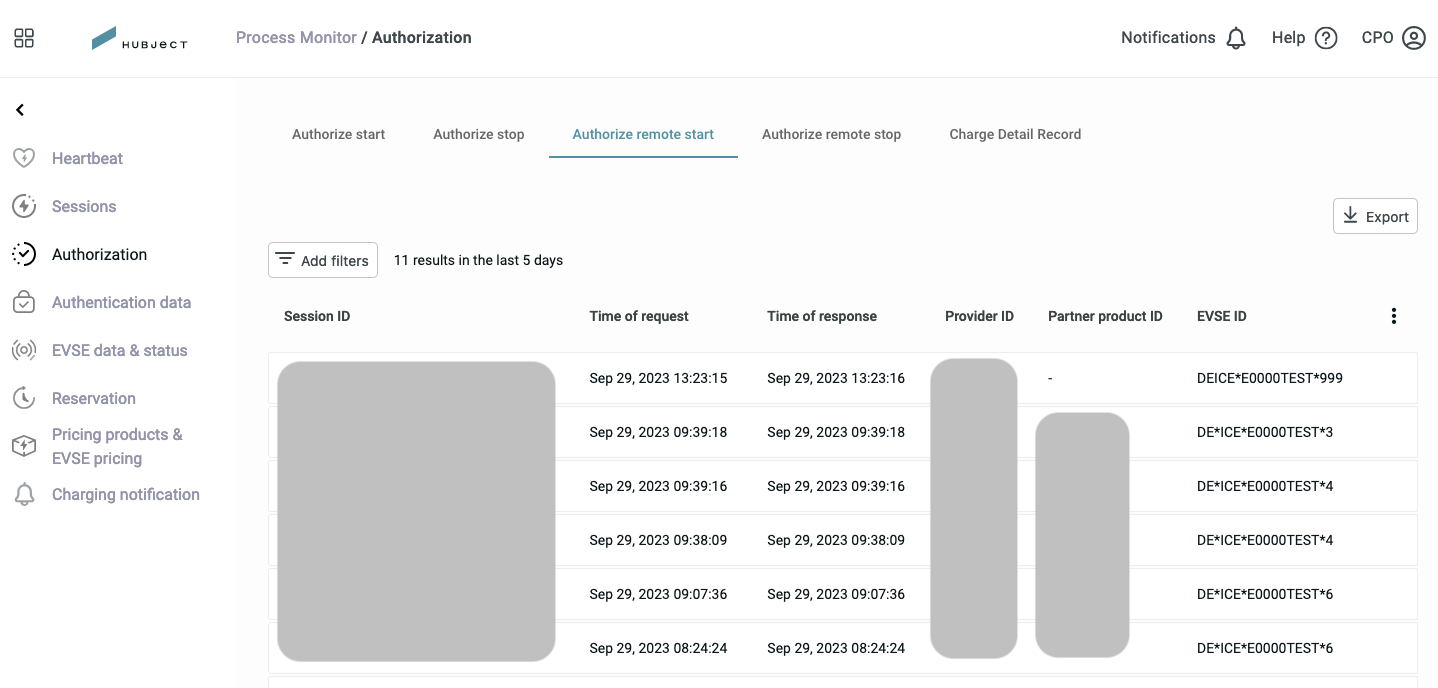Open the Authorize remote stop tab
The width and height of the screenshot is (1438, 688).
pyautogui.click(x=832, y=134)
